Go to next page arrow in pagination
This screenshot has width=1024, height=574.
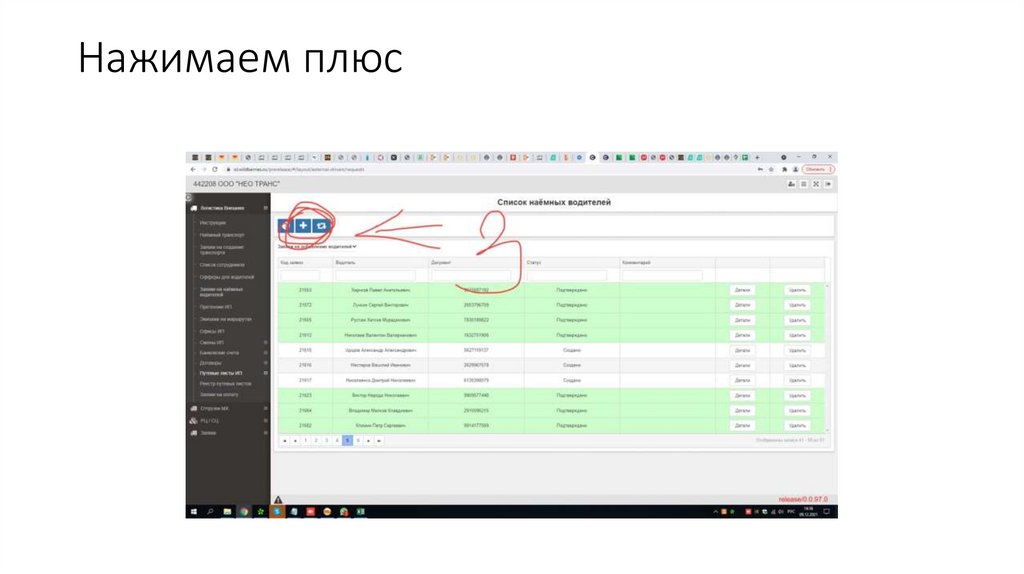(x=368, y=441)
